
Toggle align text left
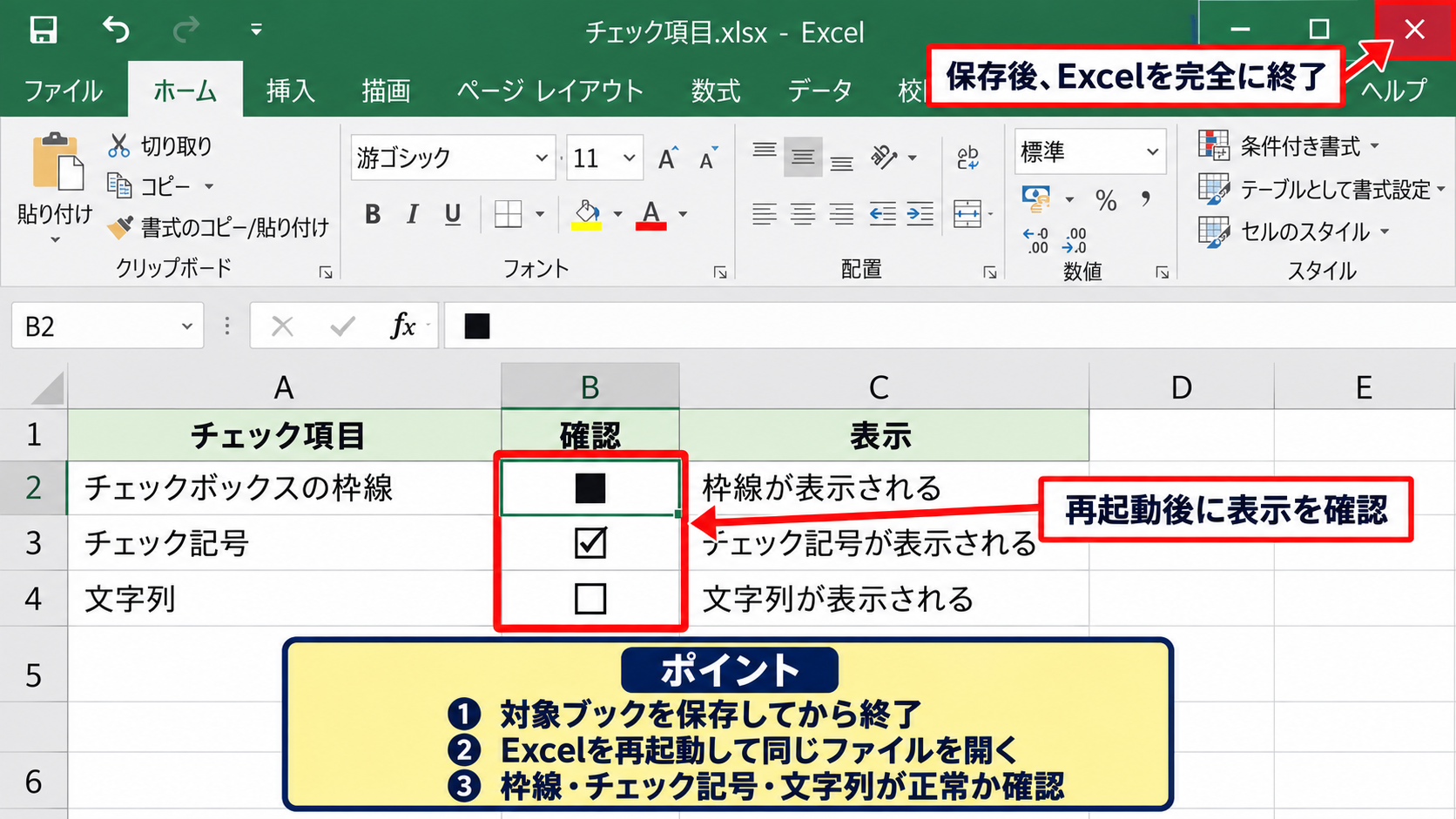click(x=765, y=213)
